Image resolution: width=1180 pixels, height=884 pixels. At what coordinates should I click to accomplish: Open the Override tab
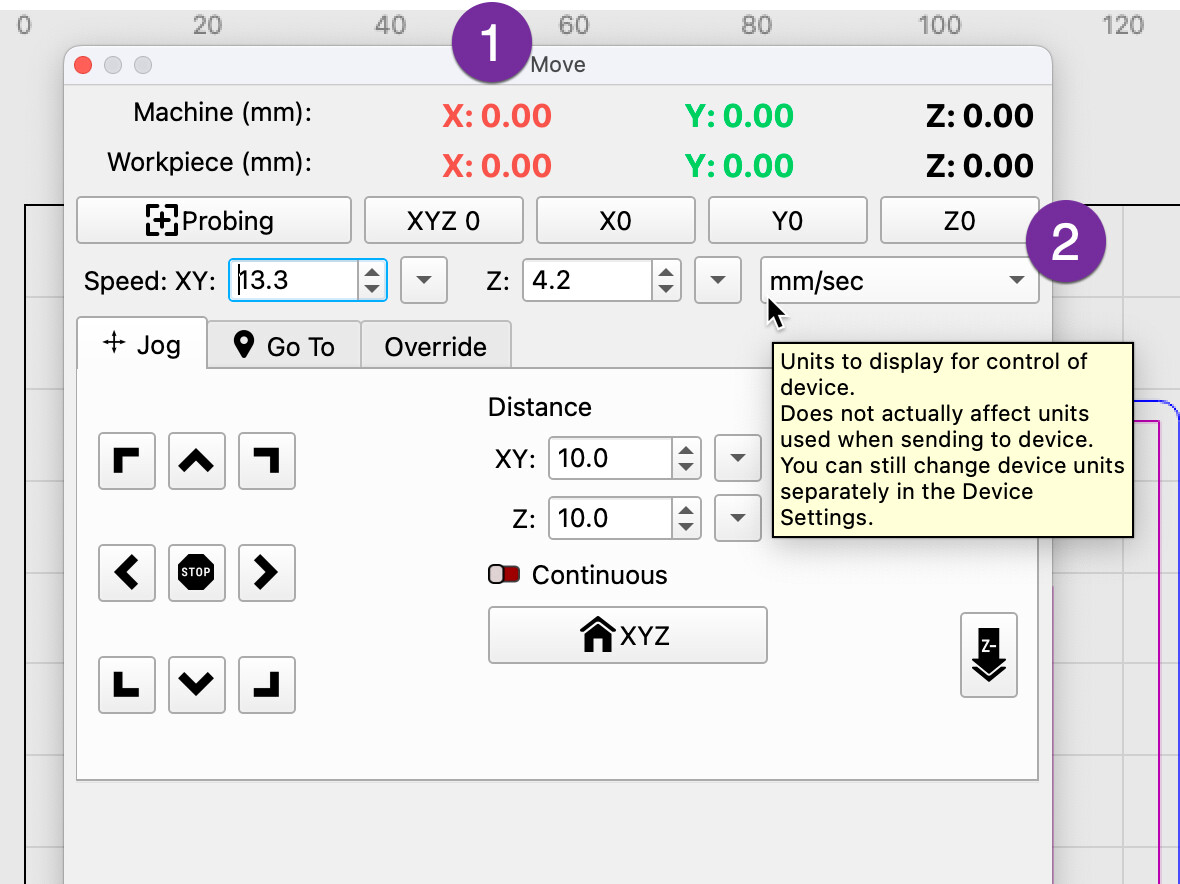pyautogui.click(x=435, y=346)
